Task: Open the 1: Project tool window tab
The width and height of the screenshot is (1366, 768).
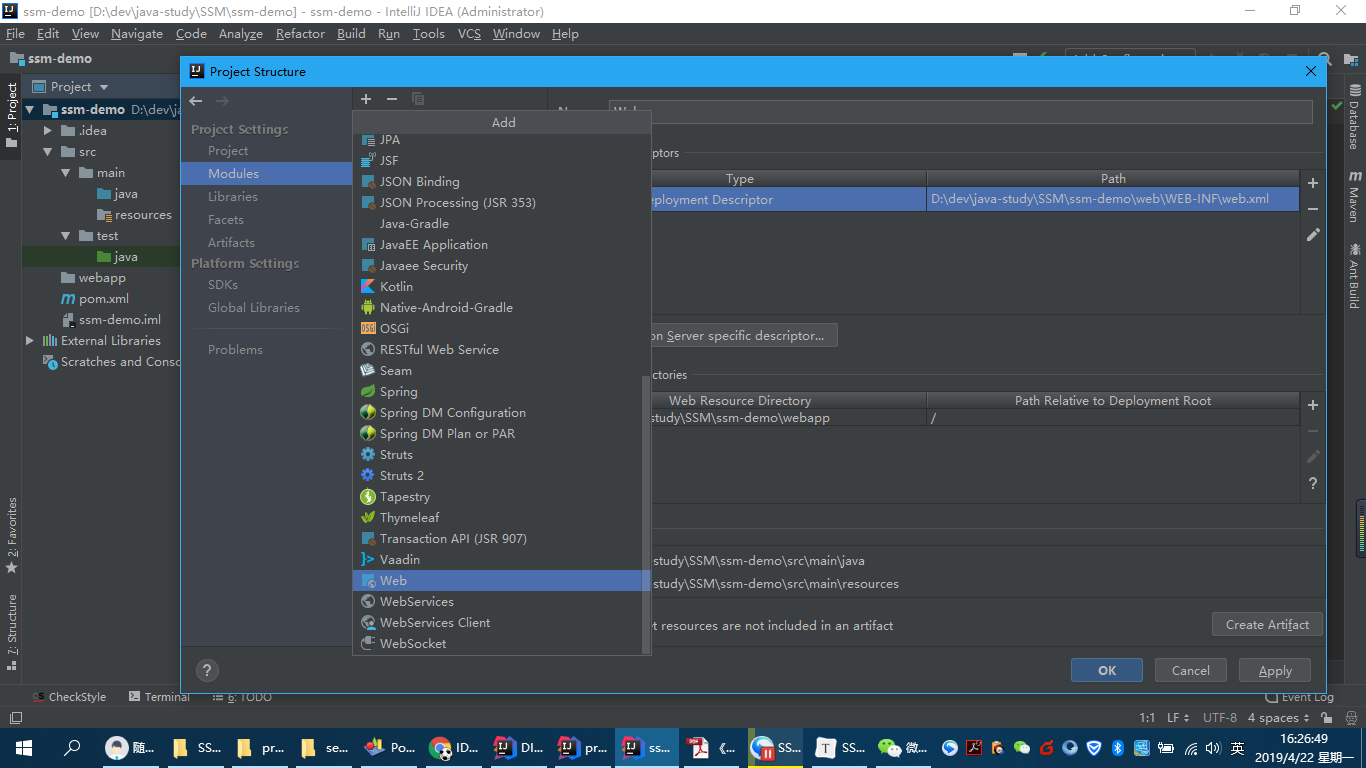Action: click(x=12, y=115)
